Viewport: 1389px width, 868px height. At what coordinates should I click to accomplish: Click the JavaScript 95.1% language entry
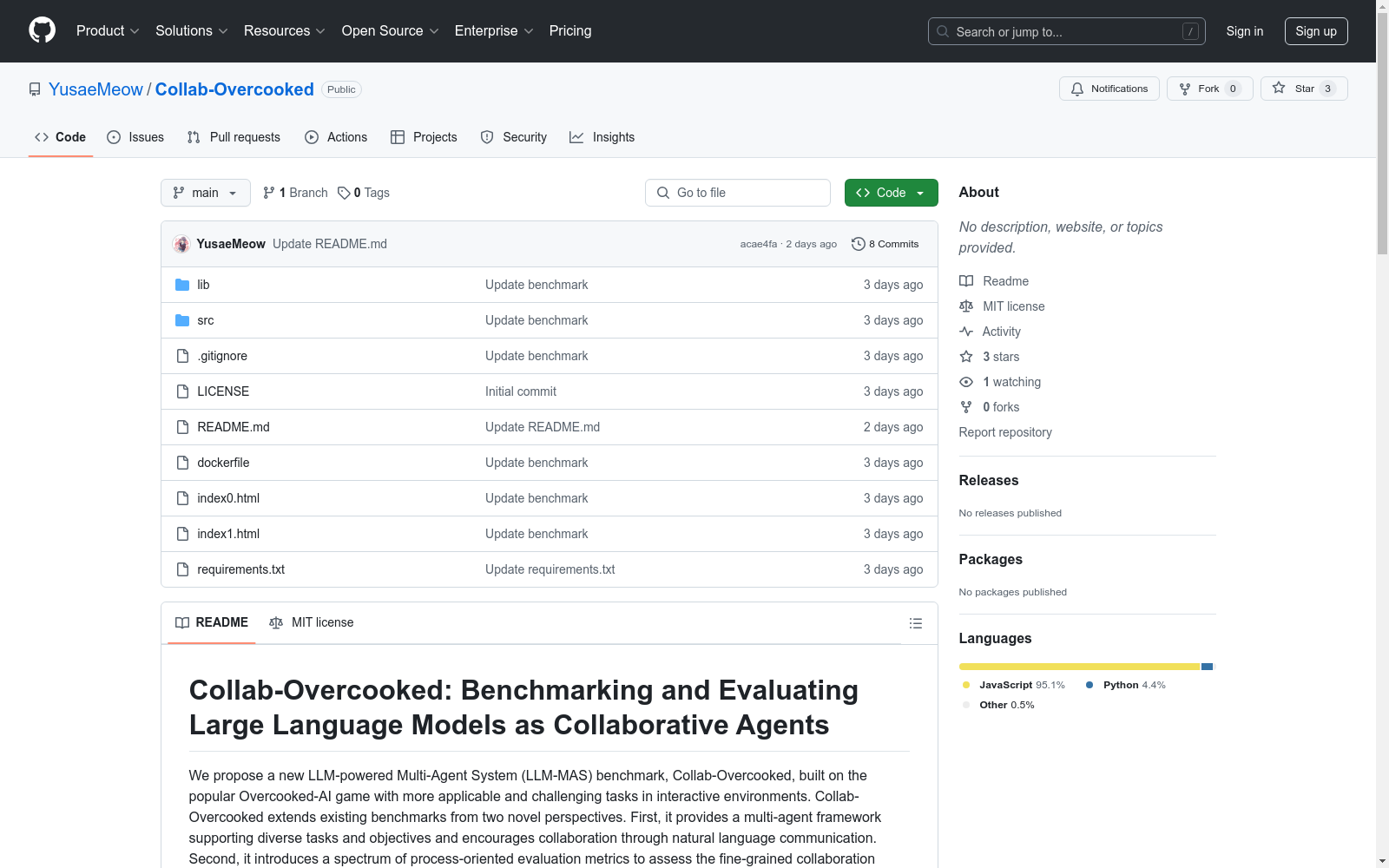(x=1014, y=685)
